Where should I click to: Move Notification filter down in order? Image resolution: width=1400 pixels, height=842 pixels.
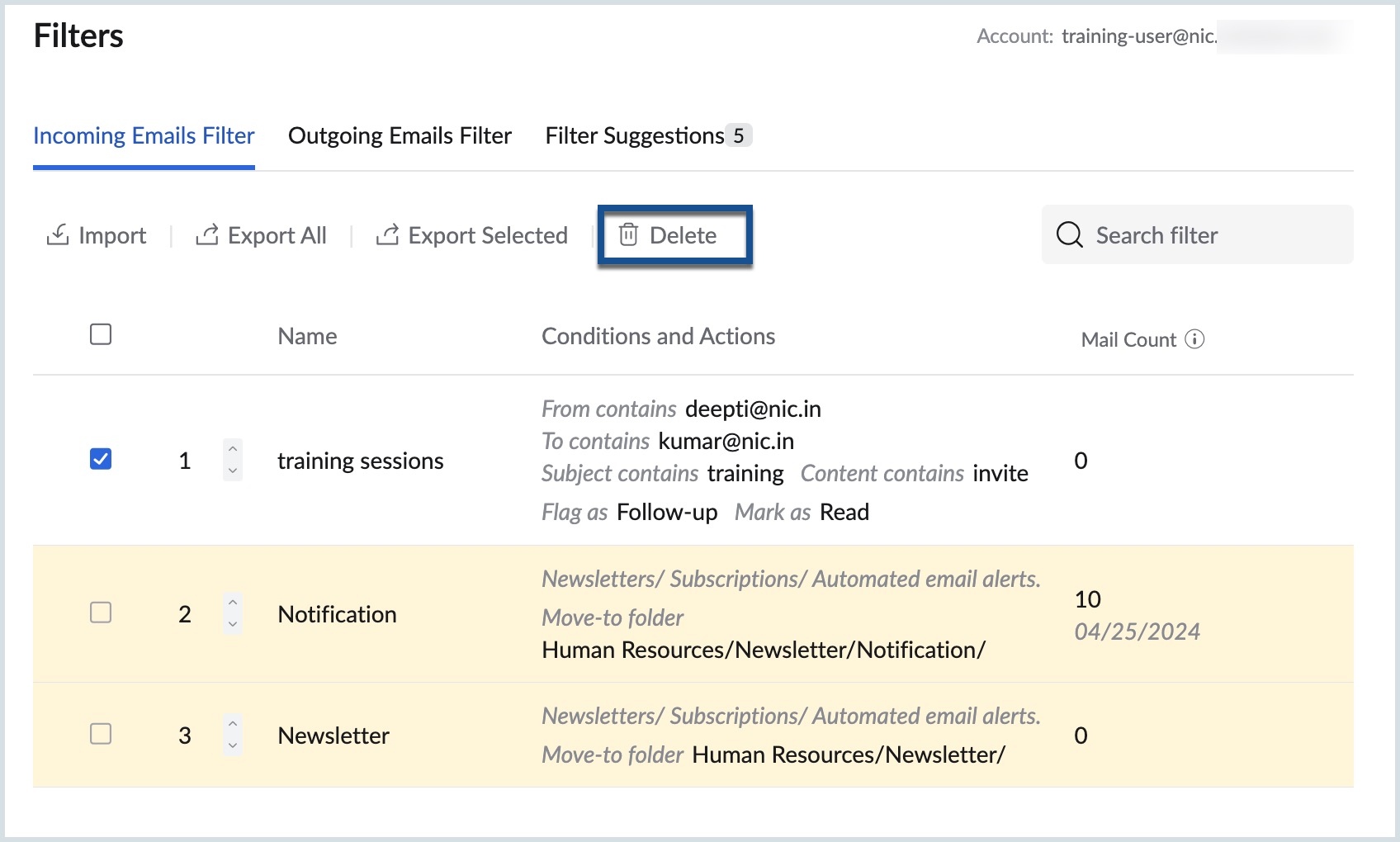tap(233, 625)
